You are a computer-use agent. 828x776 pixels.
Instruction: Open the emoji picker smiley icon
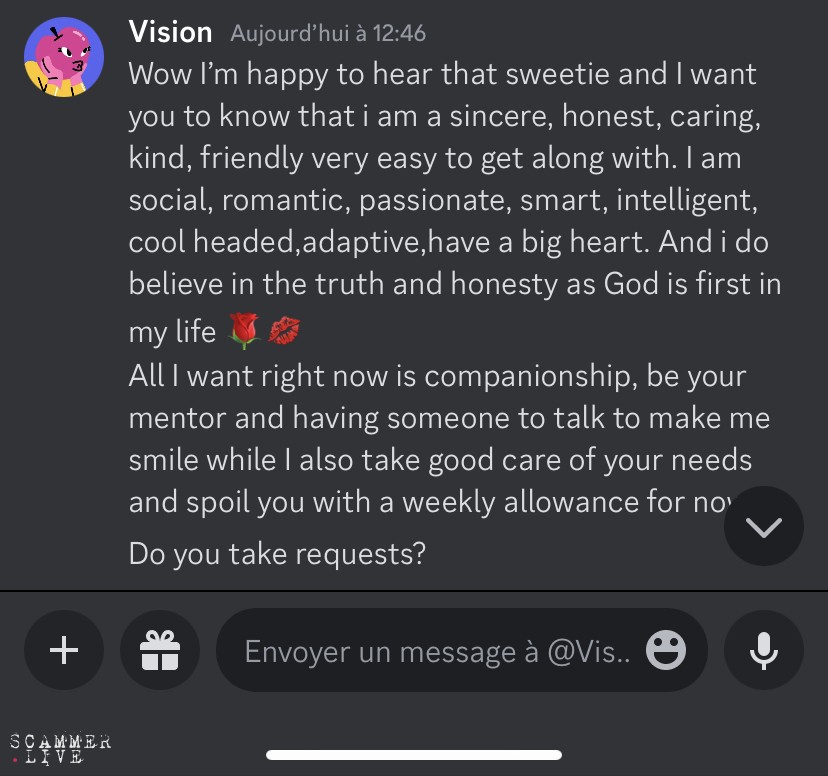coord(666,651)
